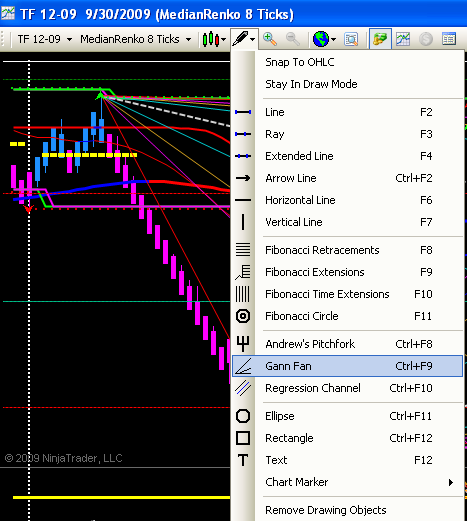Toggle Stay In Draw Mode option
This screenshot has width=467, height=521.
(347, 84)
